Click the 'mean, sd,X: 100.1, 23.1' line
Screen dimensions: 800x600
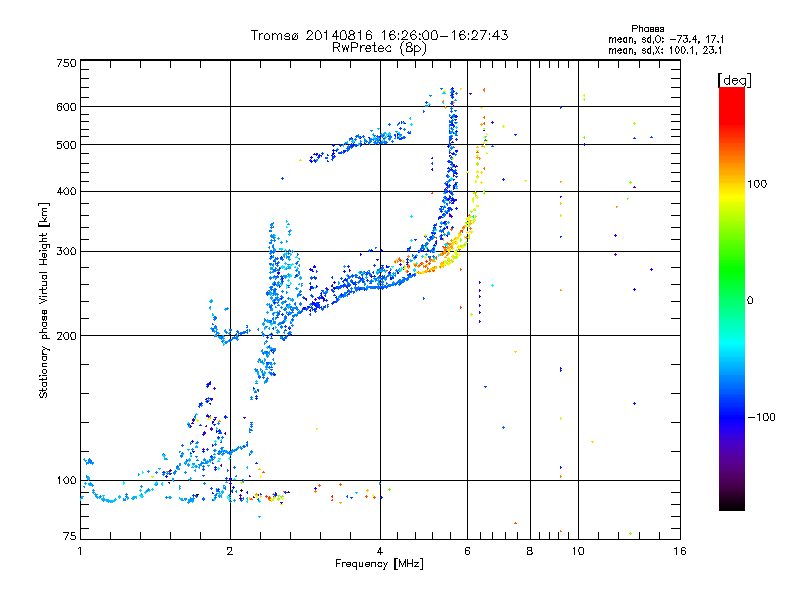(x=665, y=50)
